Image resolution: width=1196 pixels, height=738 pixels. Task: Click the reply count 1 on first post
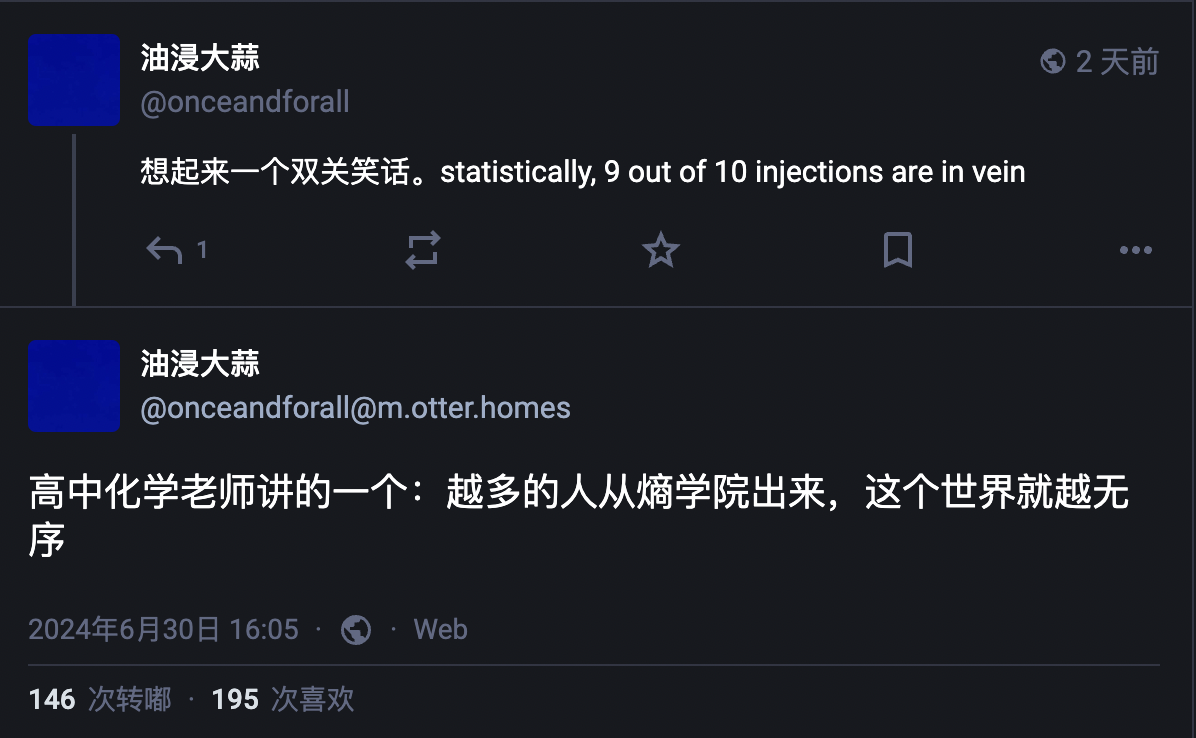(202, 250)
